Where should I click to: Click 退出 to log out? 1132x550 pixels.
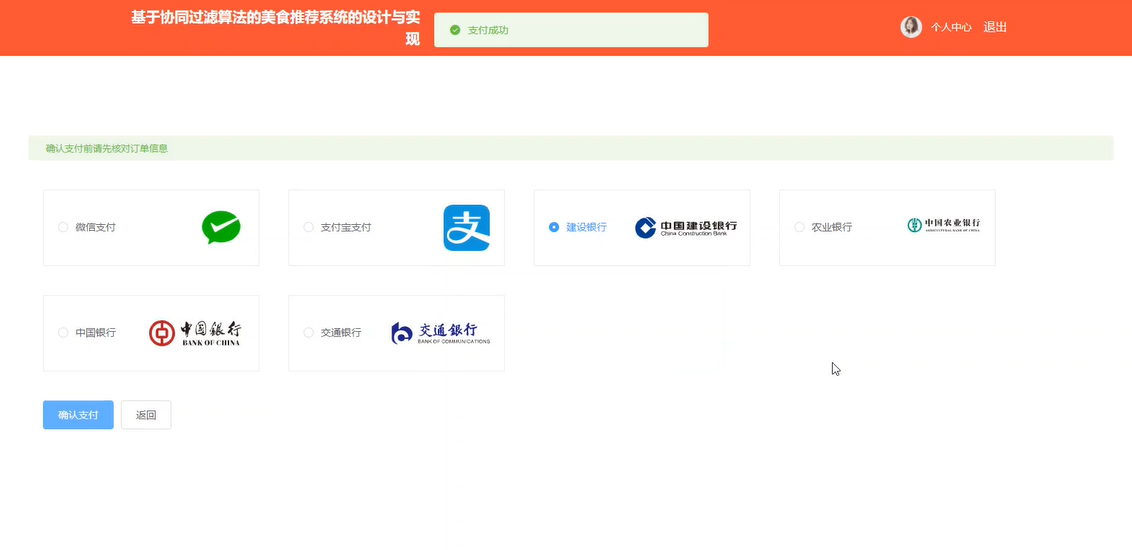pos(995,27)
